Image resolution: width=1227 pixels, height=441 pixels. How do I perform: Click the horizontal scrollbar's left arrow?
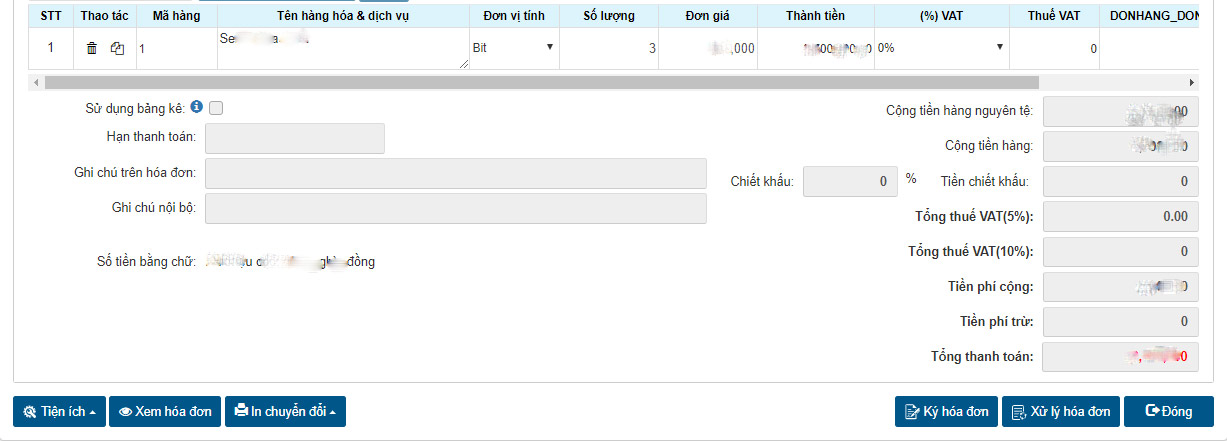37,82
